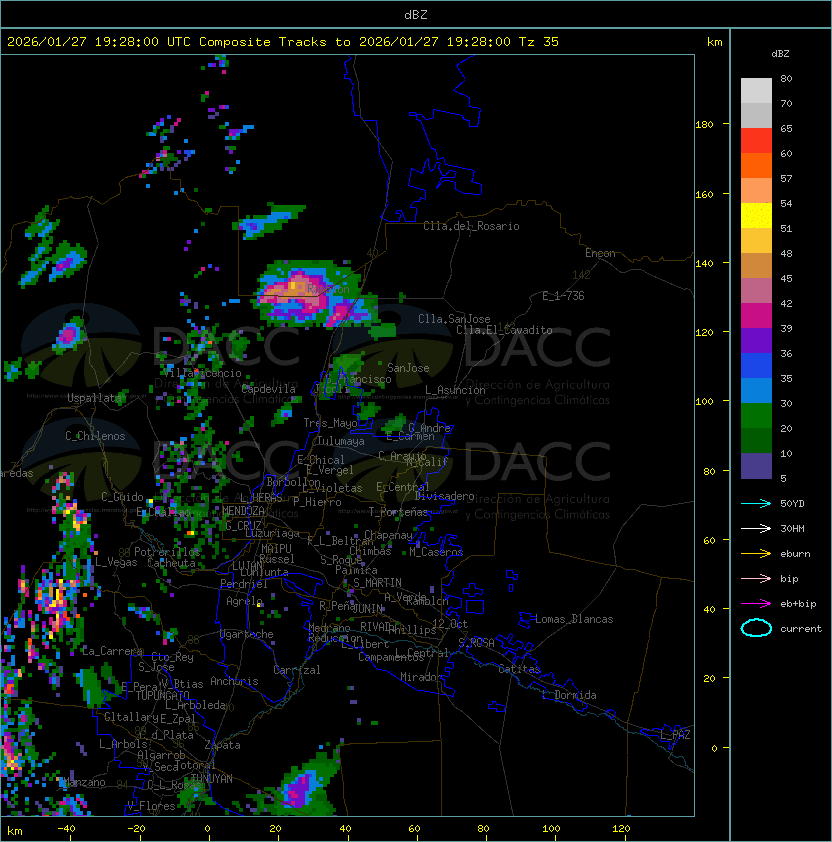Select the magenta 42 dBZ swatch
Screen dimensions: 832x842
tap(756, 316)
